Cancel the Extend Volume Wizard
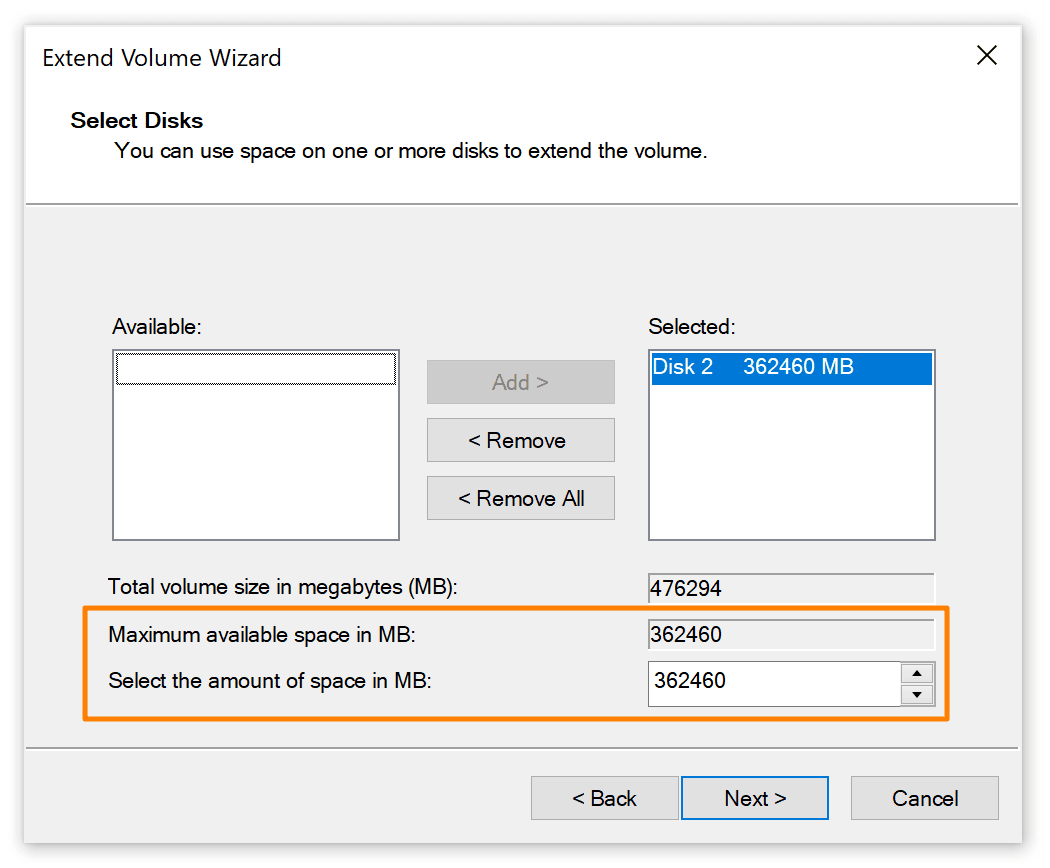 pos(924,798)
